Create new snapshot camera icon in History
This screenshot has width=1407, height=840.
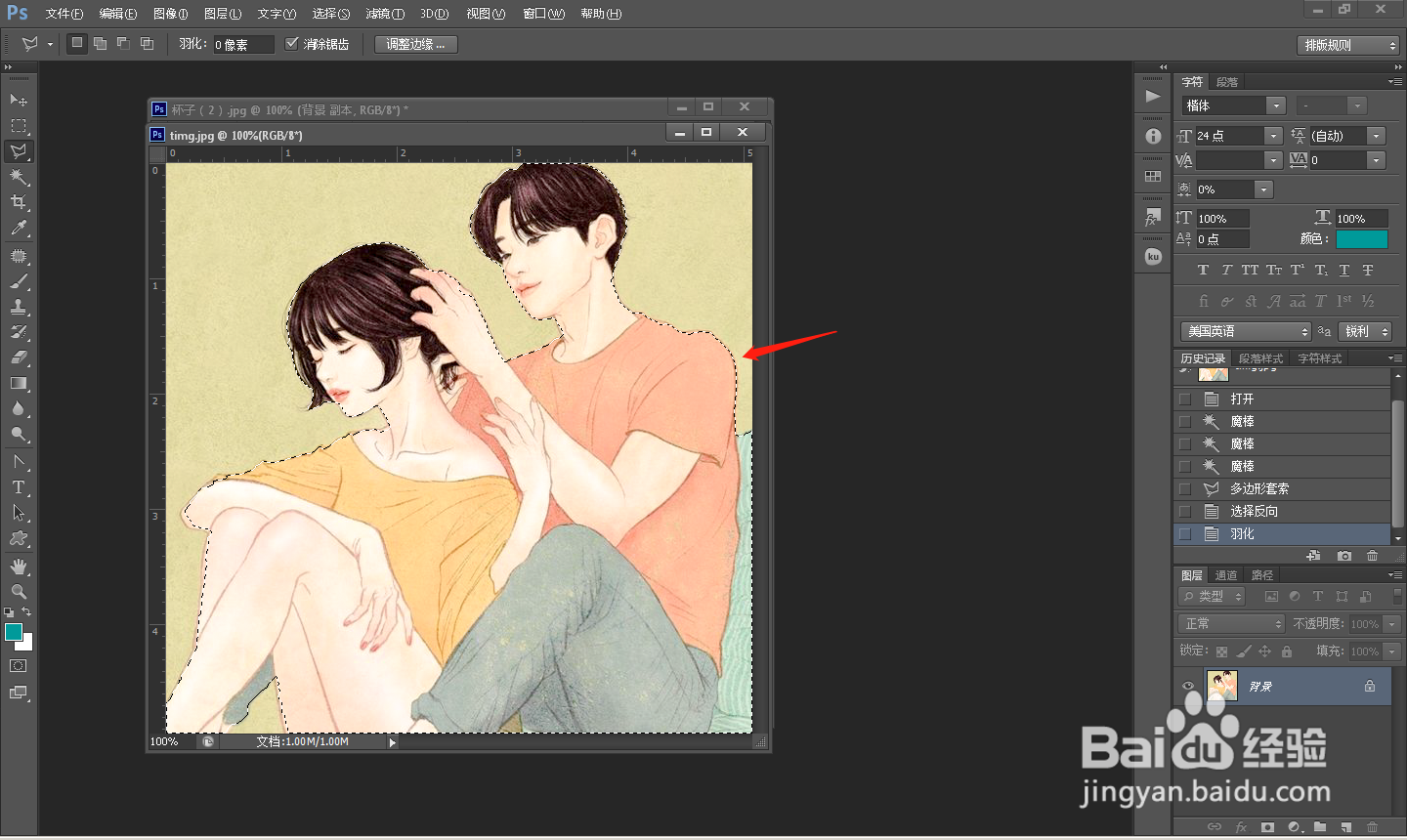1344,556
